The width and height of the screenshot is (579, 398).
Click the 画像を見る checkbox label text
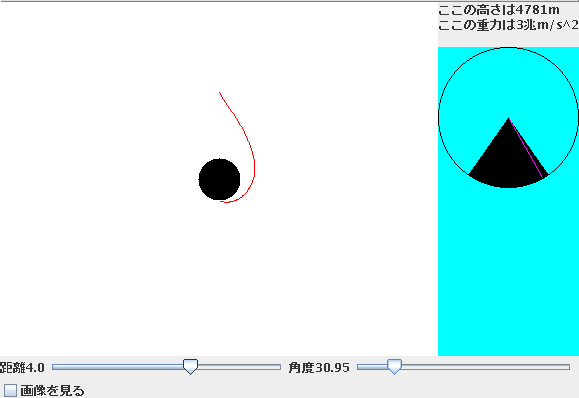click(x=52, y=390)
